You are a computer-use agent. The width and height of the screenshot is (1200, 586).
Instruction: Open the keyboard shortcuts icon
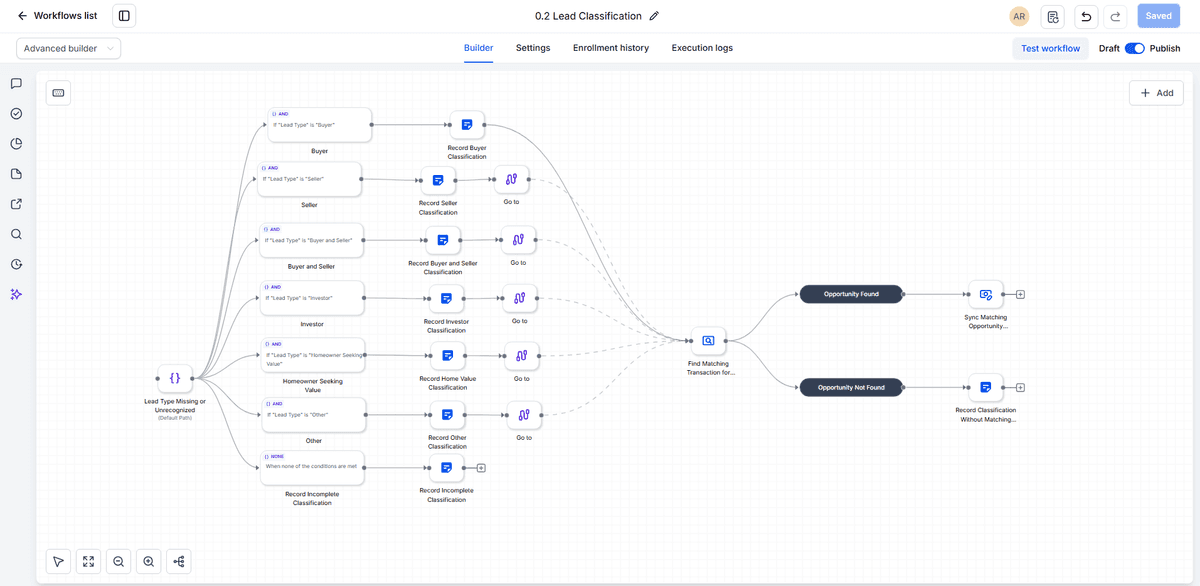pos(58,93)
